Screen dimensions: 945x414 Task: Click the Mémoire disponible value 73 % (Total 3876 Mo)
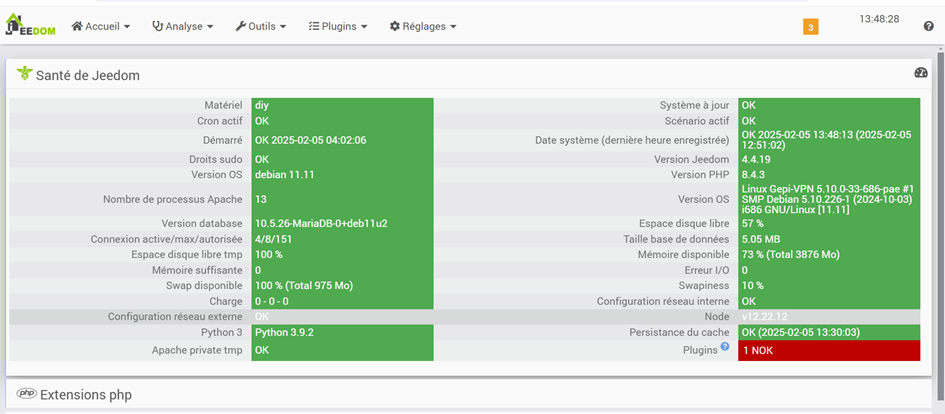click(790, 255)
